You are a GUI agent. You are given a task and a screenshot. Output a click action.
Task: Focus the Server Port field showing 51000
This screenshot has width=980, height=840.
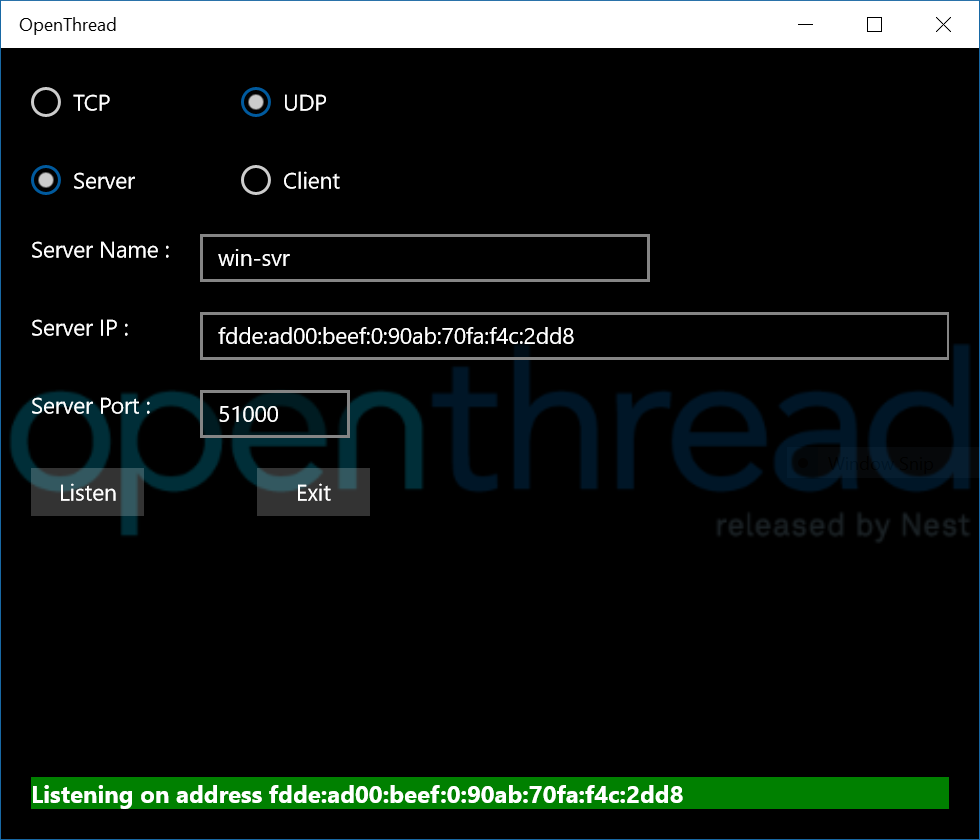tap(275, 414)
